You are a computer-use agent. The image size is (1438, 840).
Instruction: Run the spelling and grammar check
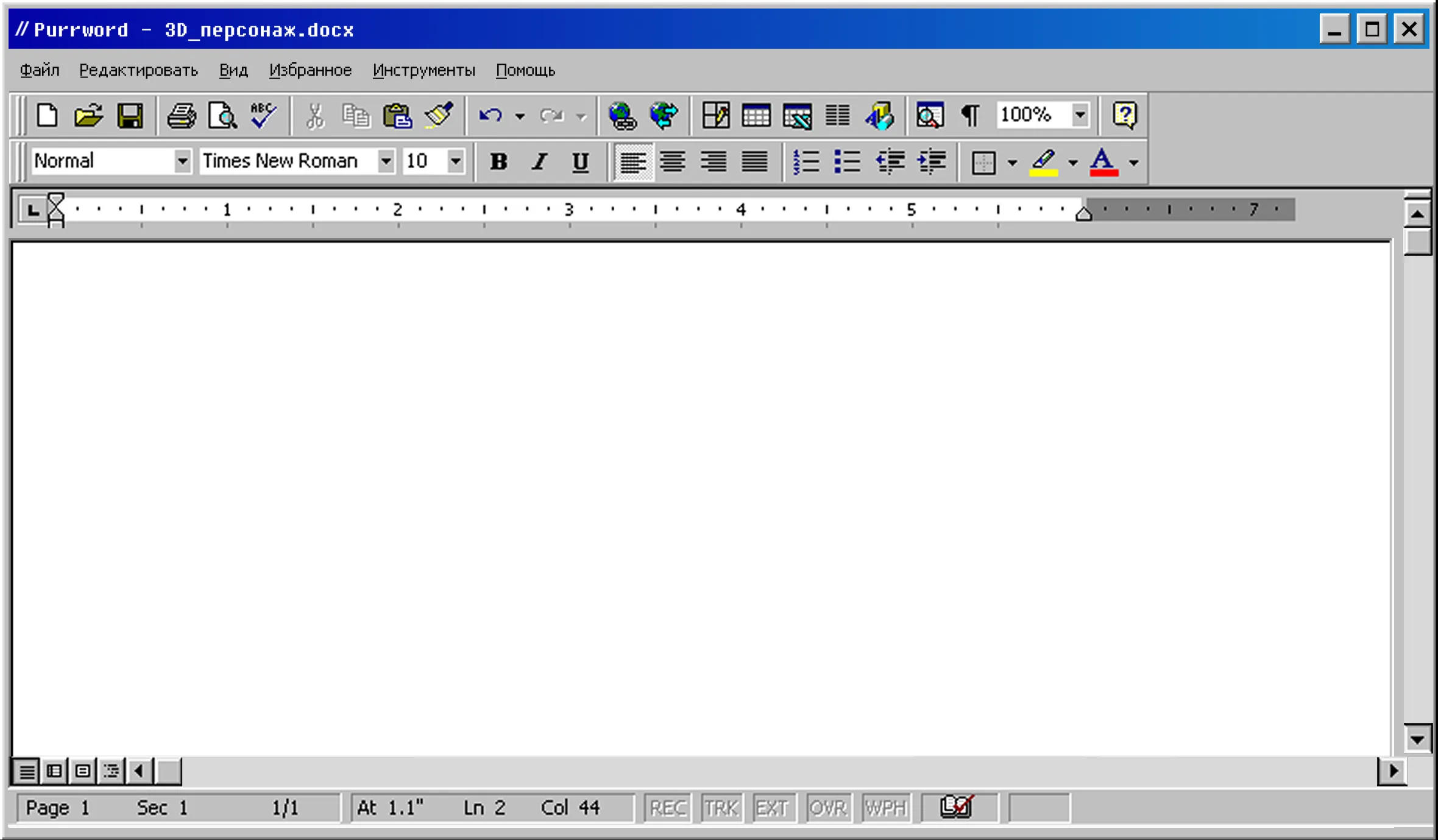pos(263,115)
